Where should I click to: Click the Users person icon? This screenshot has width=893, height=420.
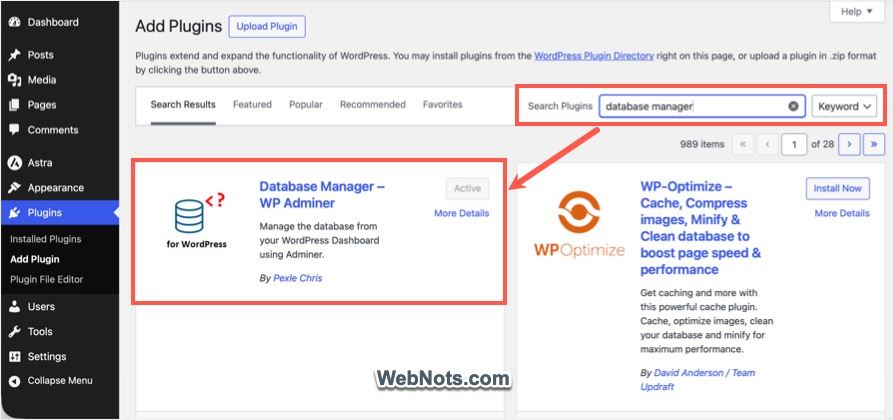click(14, 307)
